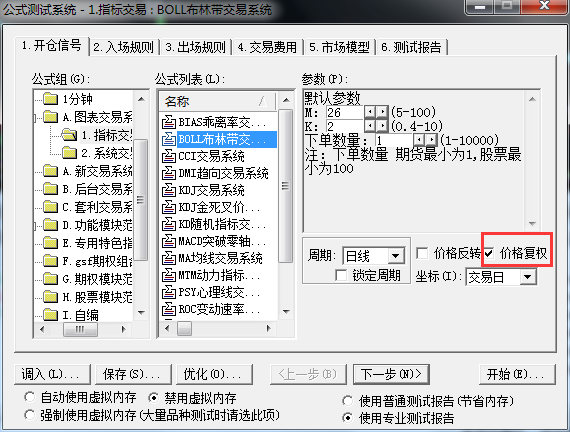Select the 2.系统交易 subfolder icon

coord(69,153)
